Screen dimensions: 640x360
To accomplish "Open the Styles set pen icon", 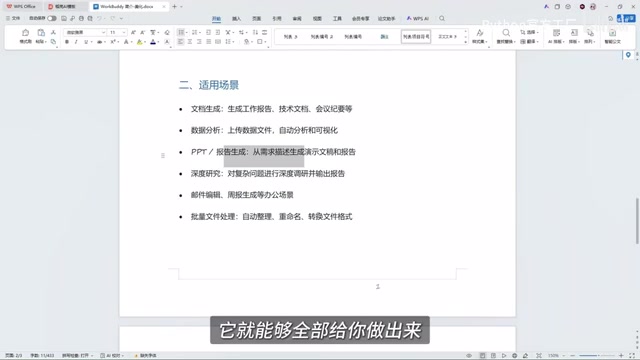I will 480,33.
